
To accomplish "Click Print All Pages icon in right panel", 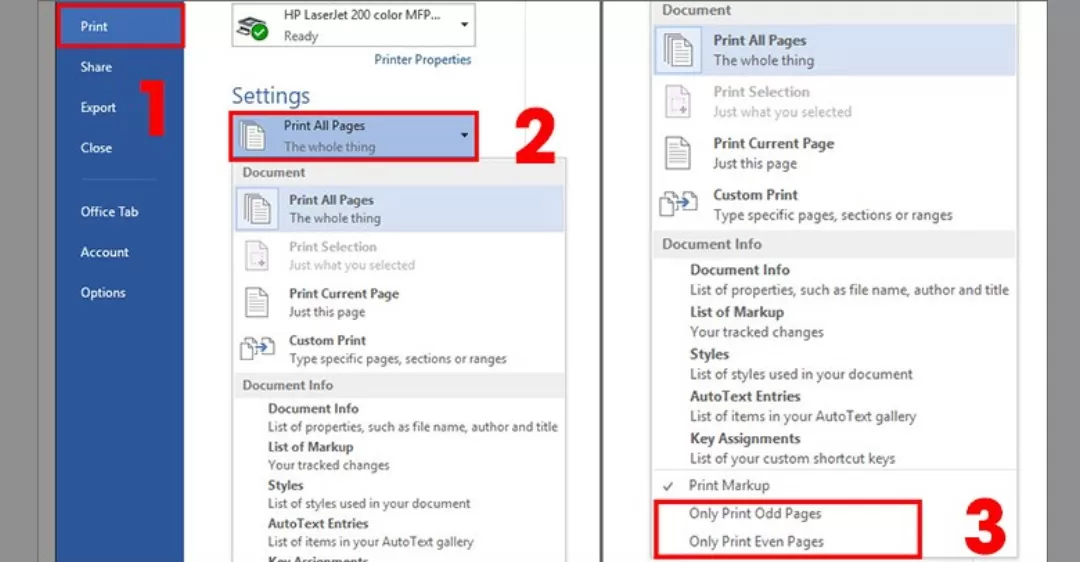I will [678, 50].
